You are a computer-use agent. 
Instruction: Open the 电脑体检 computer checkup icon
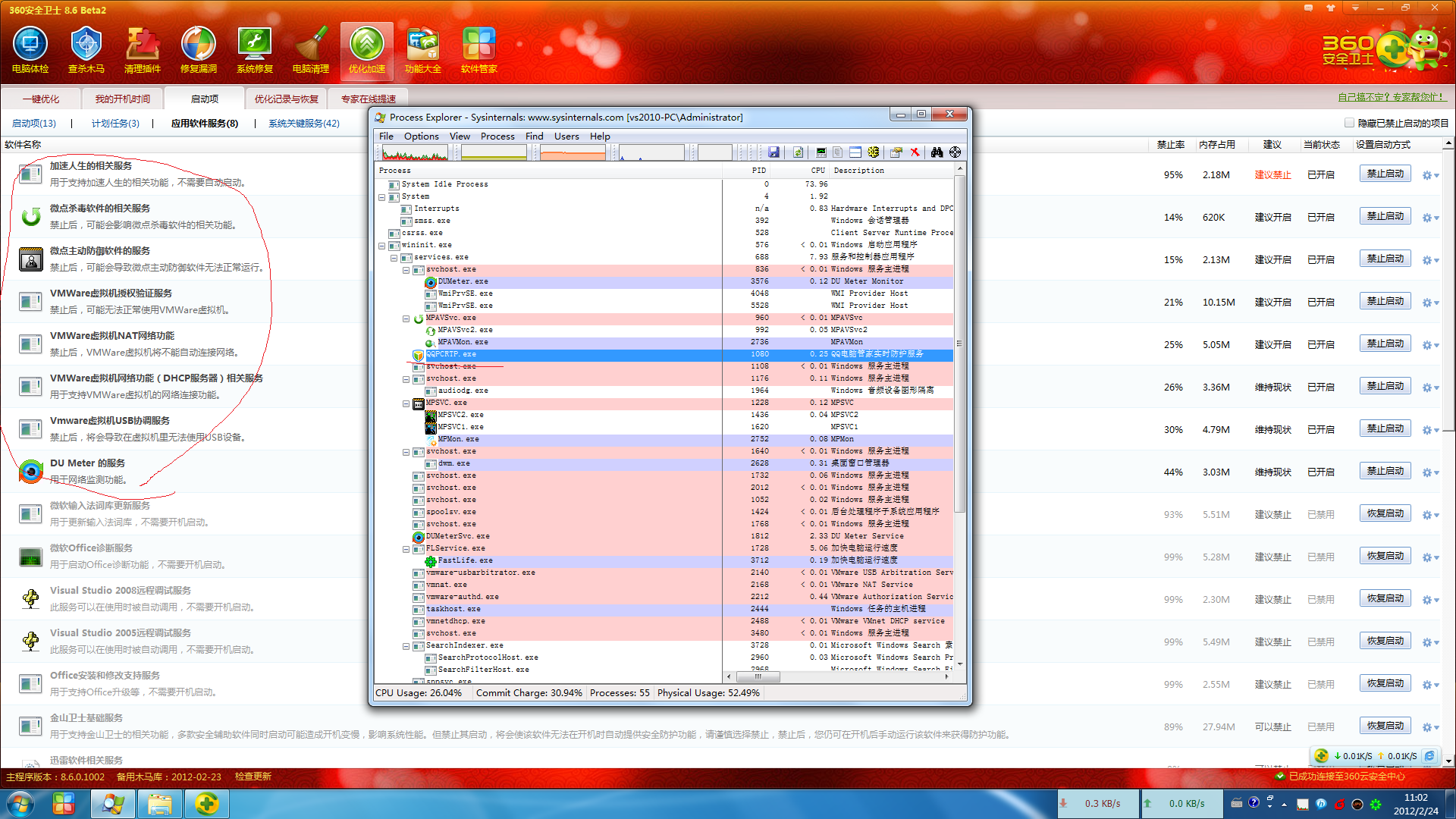pos(30,50)
